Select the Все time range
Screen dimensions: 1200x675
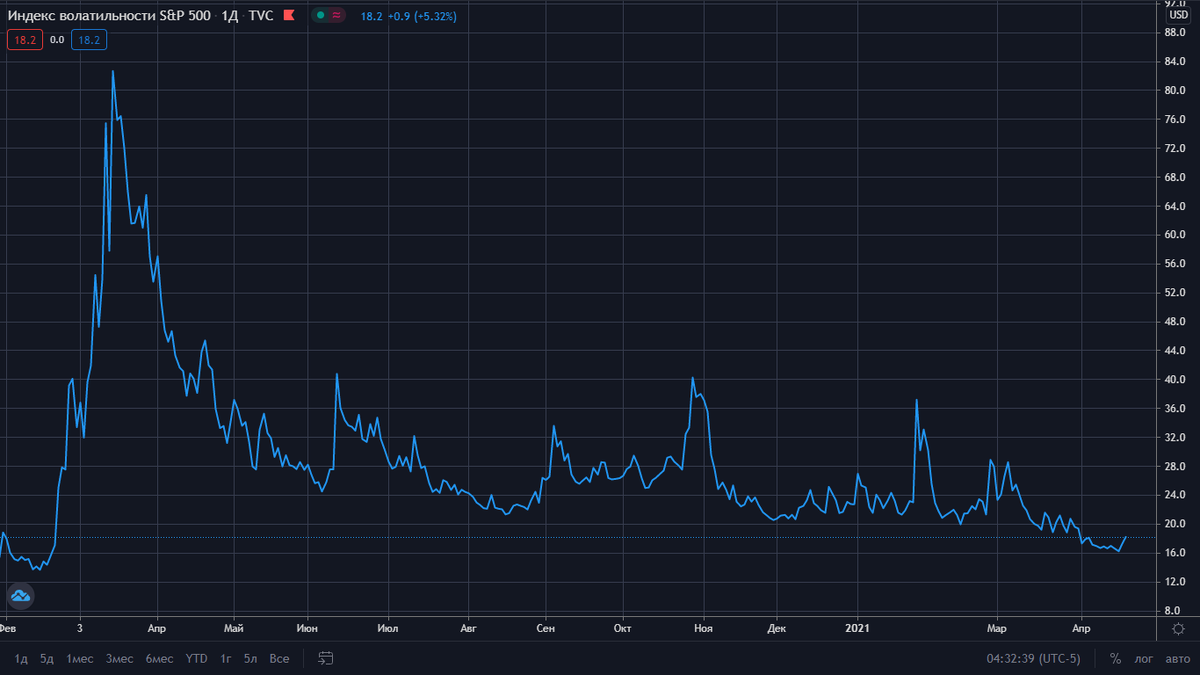[280, 659]
